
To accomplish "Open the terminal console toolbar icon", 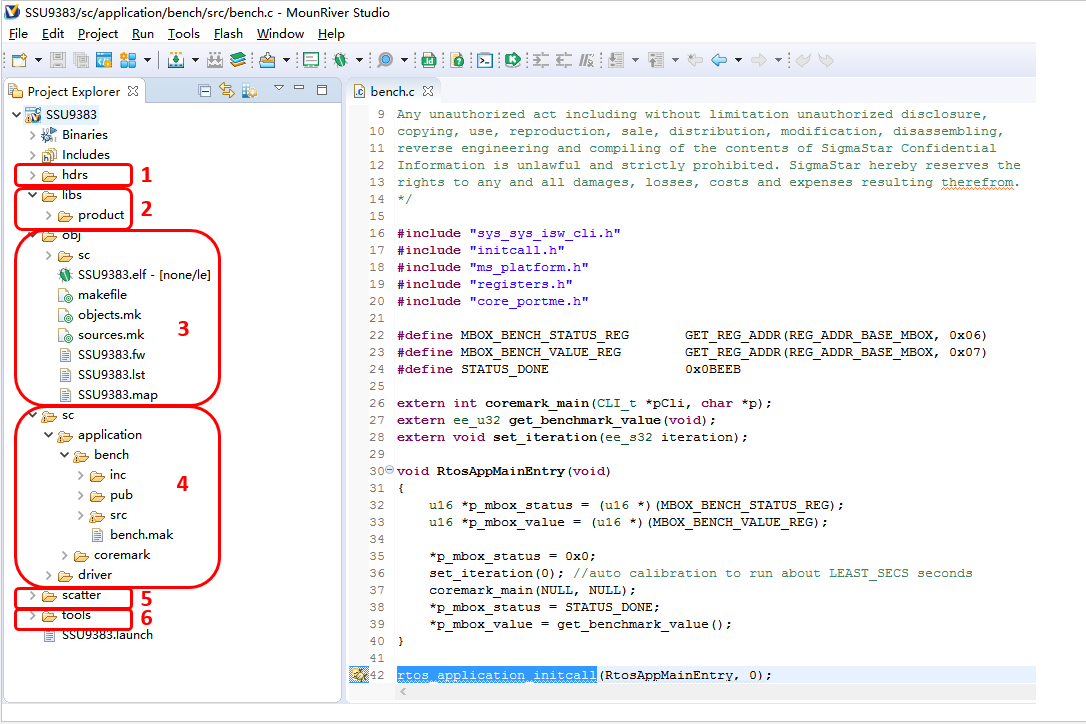I will [x=484, y=60].
